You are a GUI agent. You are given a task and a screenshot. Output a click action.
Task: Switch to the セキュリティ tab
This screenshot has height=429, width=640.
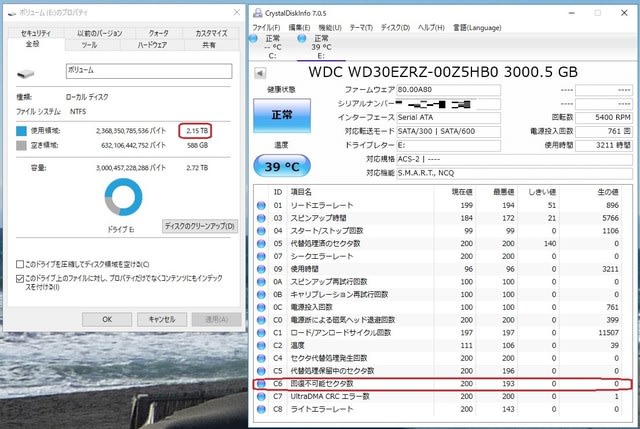click(x=36, y=33)
